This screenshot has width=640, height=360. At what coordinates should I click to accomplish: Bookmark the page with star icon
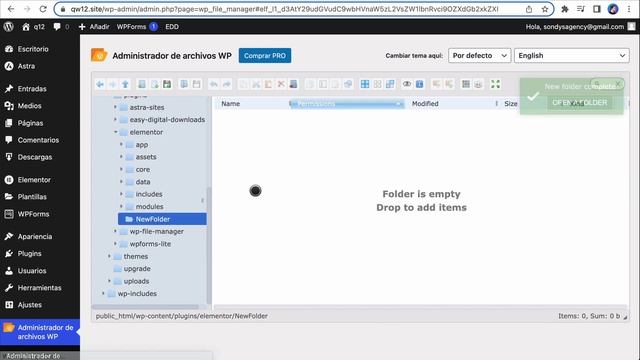(544, 9)
